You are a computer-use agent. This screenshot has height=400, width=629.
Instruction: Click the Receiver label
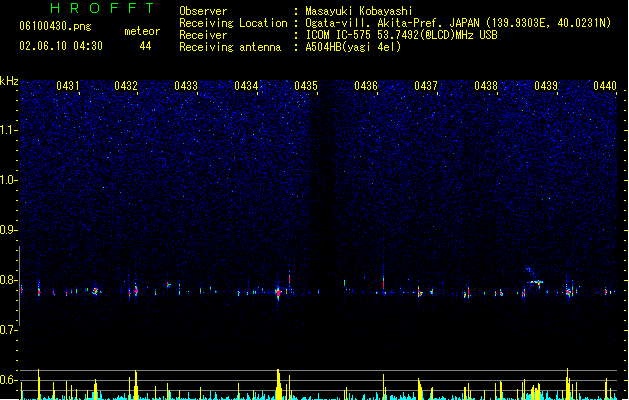(203, 35)
